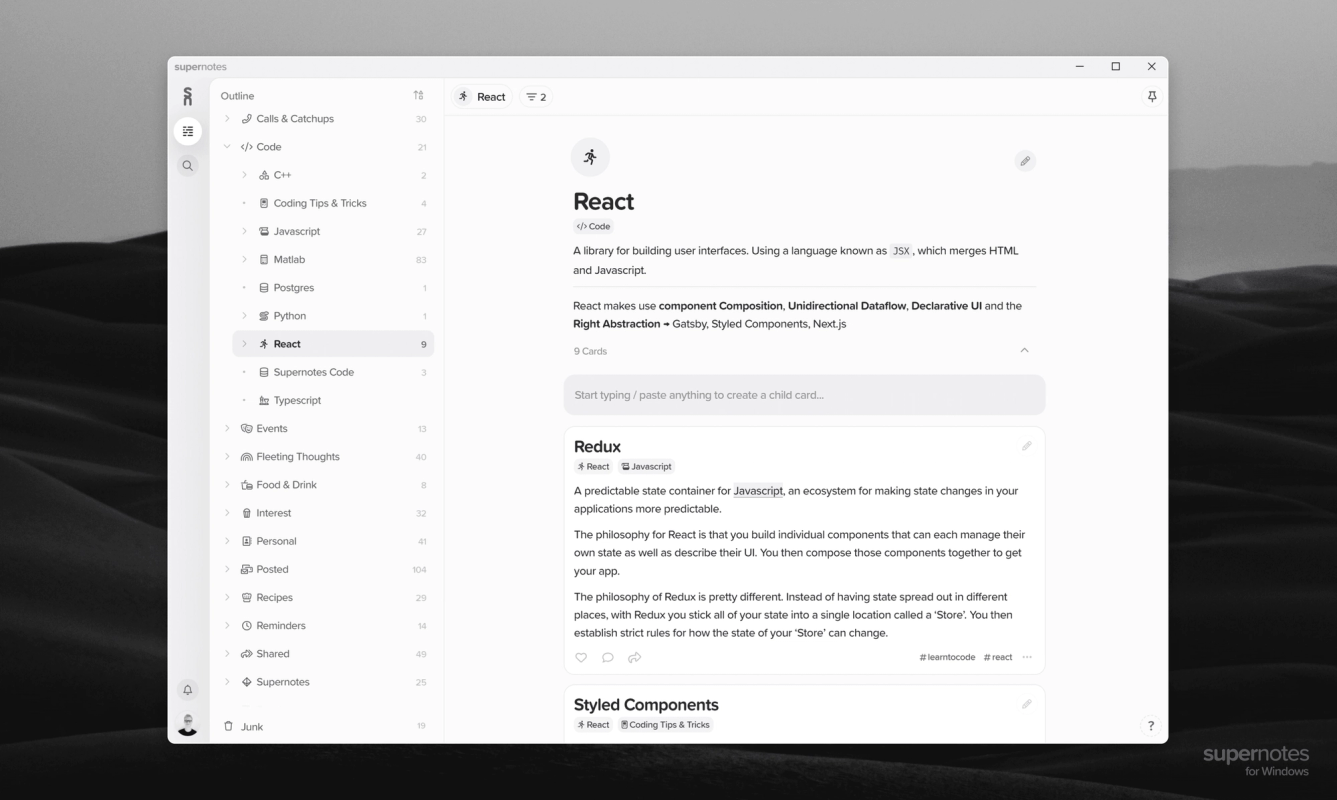Open Typescript in the outline
The height and width of the screenshot is (800, 1337).
[333, 400]
